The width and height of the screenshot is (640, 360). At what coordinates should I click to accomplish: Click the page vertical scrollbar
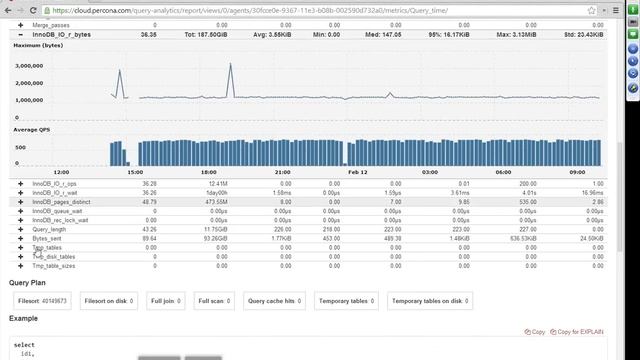[620, 196]
